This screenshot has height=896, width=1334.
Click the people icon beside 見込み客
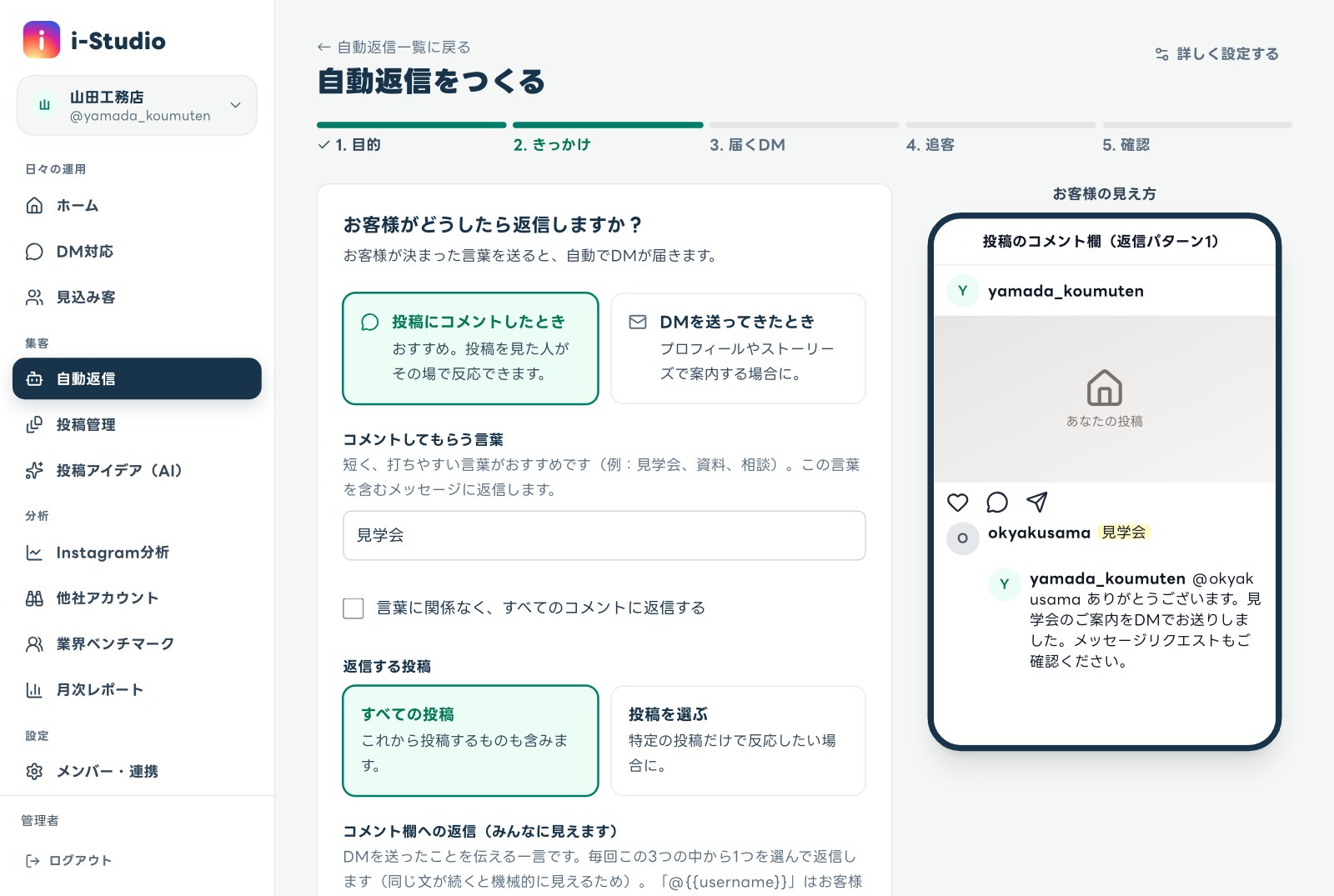(34, 297)
